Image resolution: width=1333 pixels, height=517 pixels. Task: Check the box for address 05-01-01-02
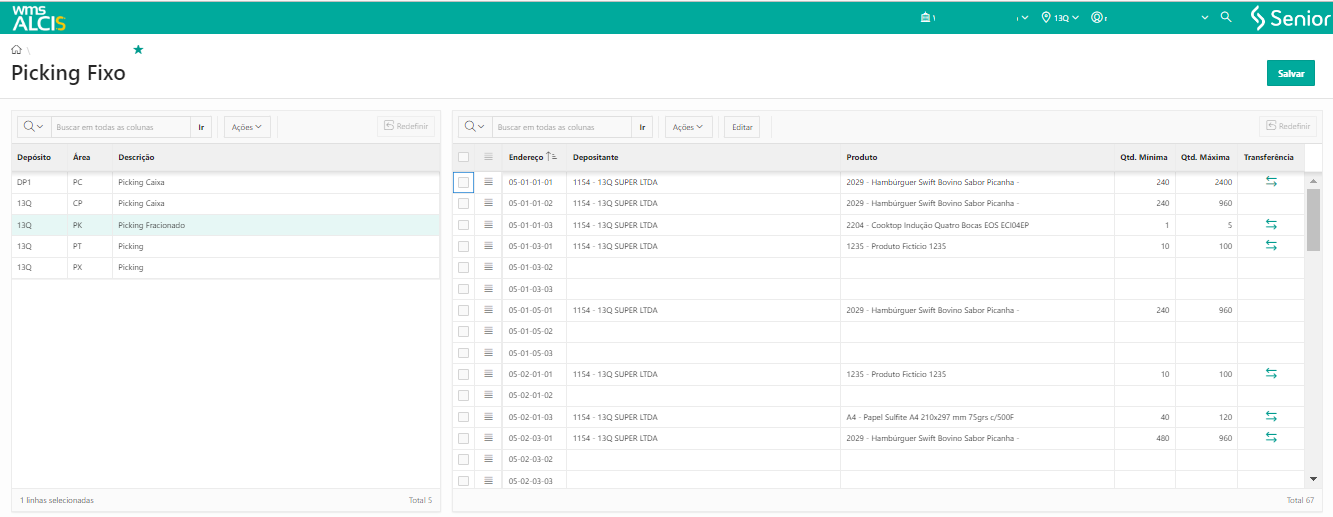(463, 203)
